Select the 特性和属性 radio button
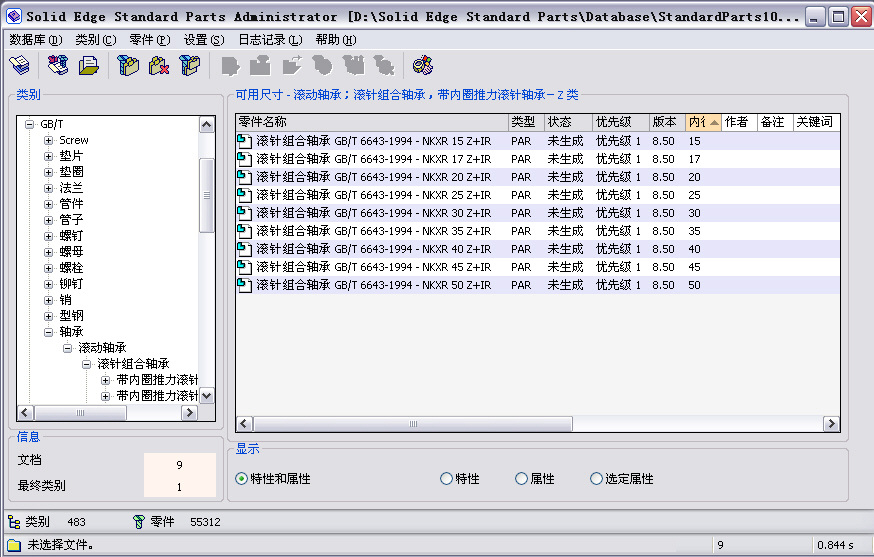874x557 pixels. coord(241,478)
